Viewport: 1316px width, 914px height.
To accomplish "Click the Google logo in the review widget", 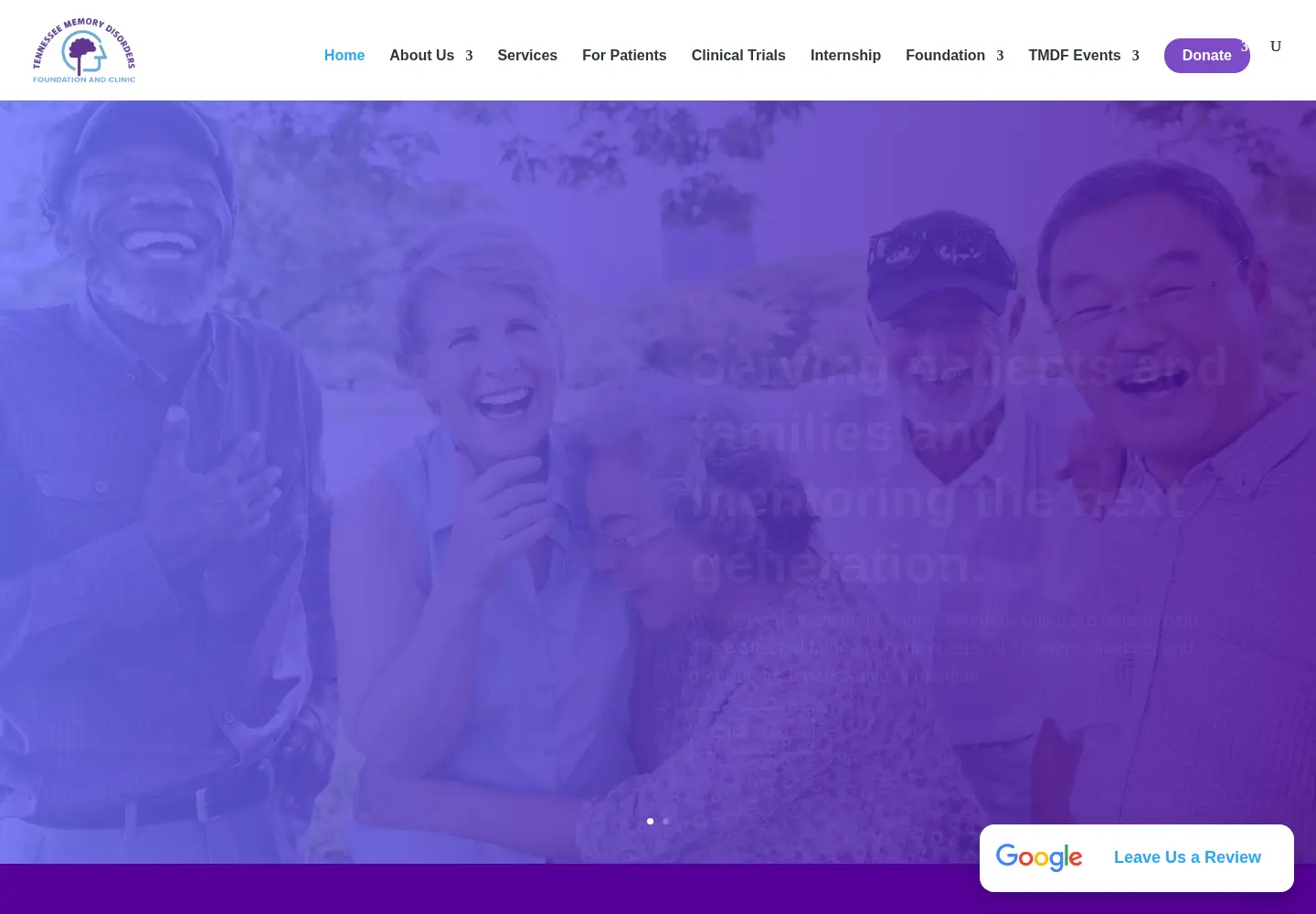I will pos(1039,857).
